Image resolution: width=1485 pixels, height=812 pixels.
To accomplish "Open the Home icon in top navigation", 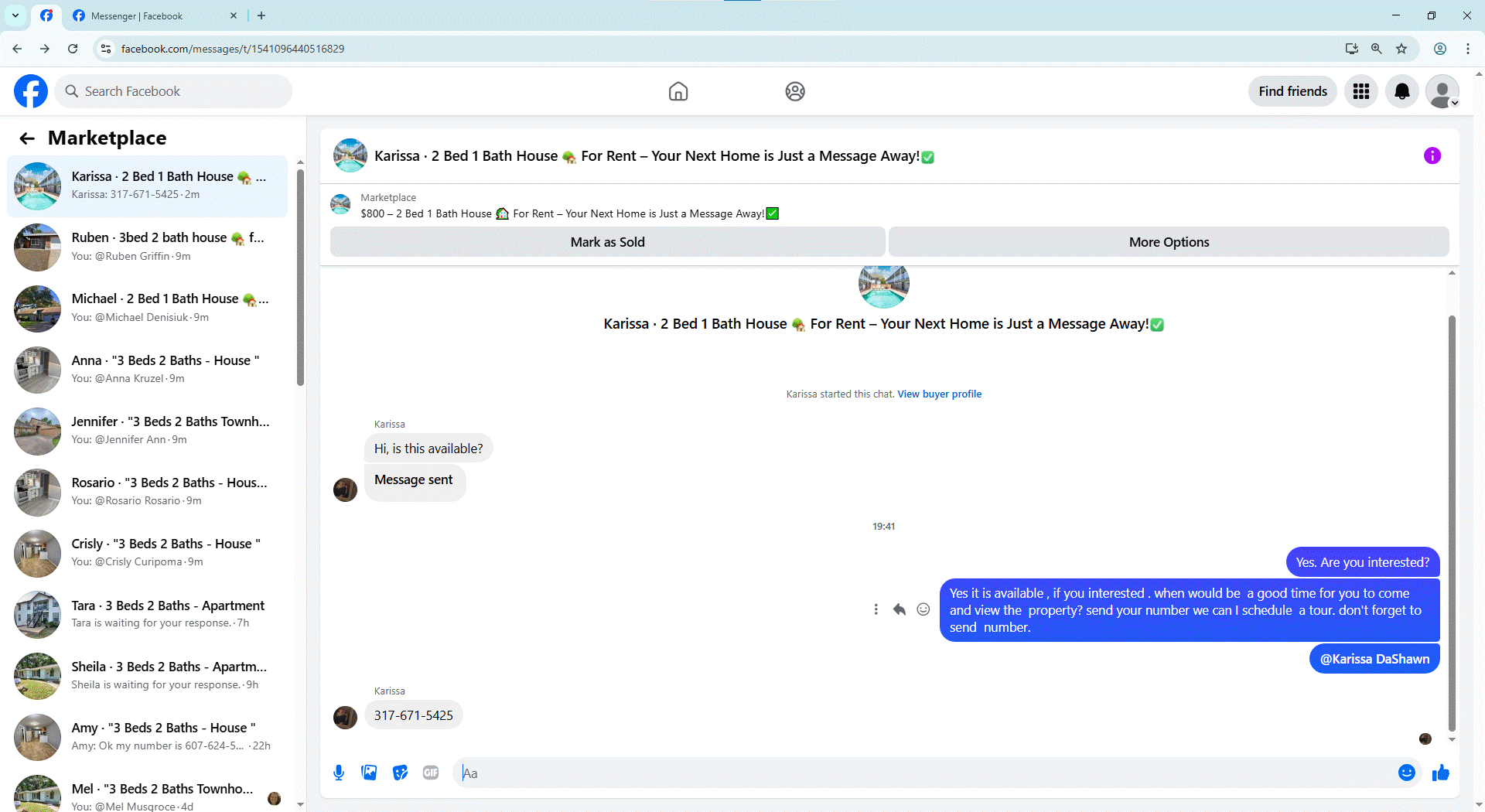I will coord(678,91).
